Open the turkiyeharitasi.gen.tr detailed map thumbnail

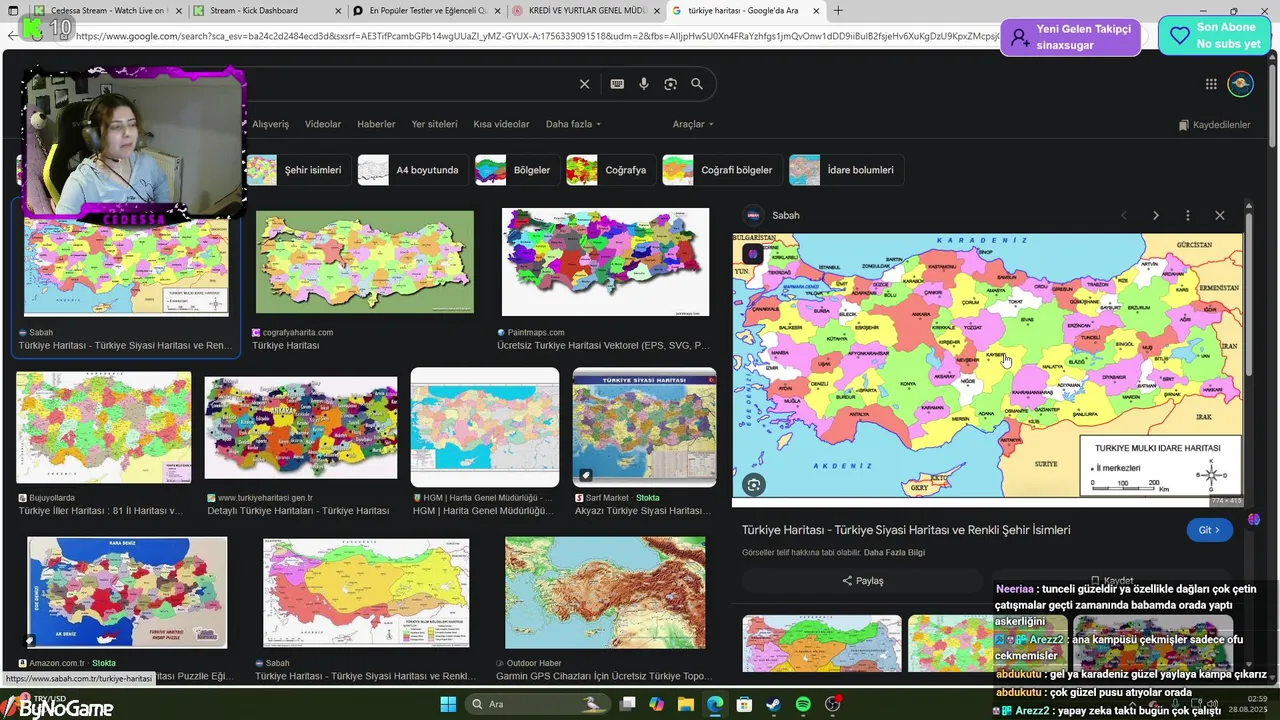(301, 427)
